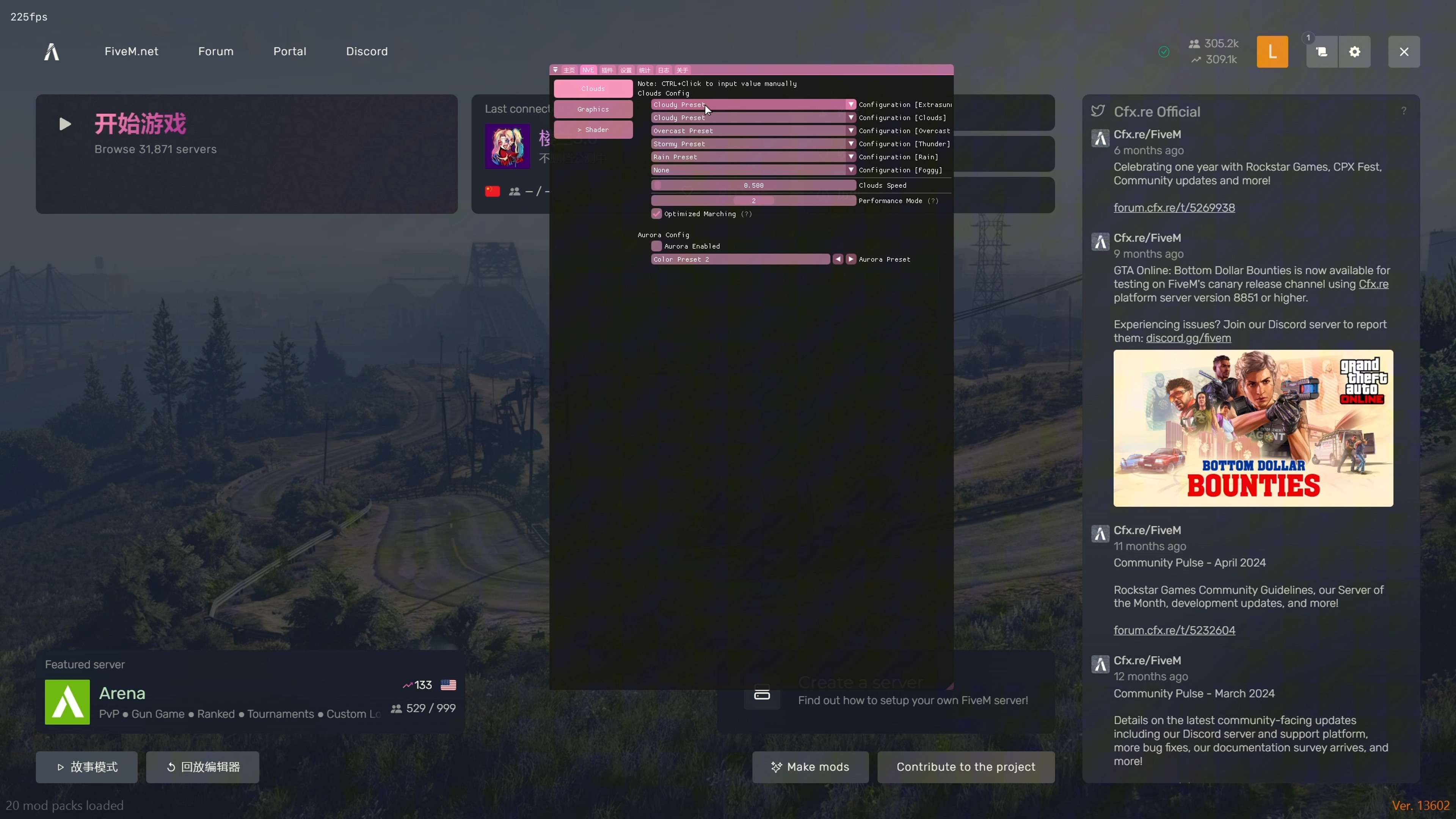Image resolution: width=1456 pixels, height=819 pixels.
Task: Click the Cfx.re Official feed bird icon
Action: click(1098, 111)
